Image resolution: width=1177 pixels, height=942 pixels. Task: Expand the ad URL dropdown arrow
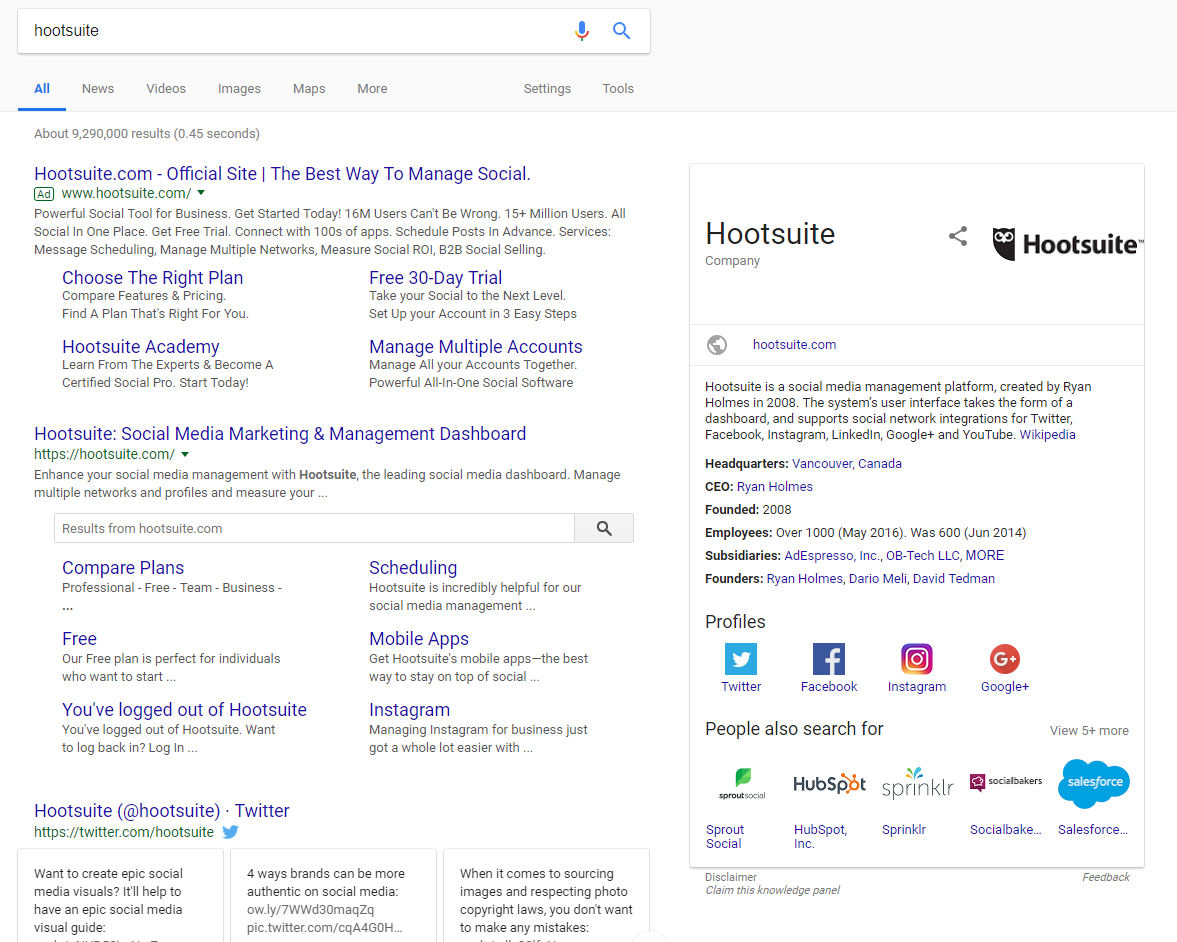(x=201, y=193)
